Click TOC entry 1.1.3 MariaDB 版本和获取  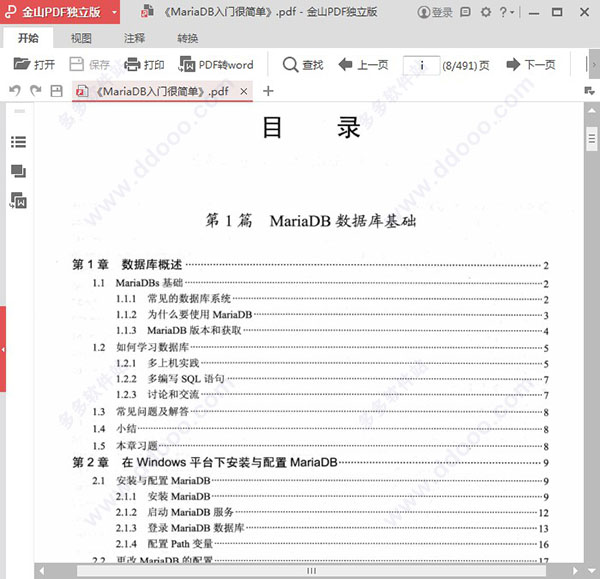332,330
